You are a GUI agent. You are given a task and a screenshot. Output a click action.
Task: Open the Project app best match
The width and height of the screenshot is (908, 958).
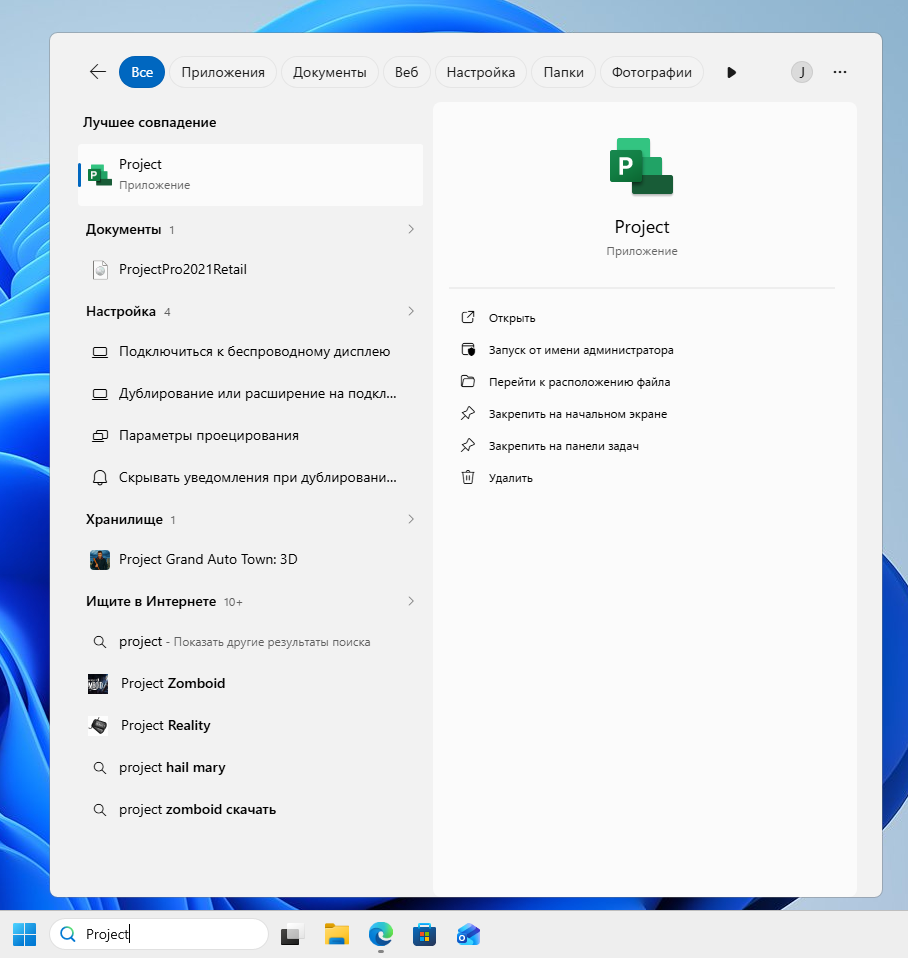pos(251,175)
